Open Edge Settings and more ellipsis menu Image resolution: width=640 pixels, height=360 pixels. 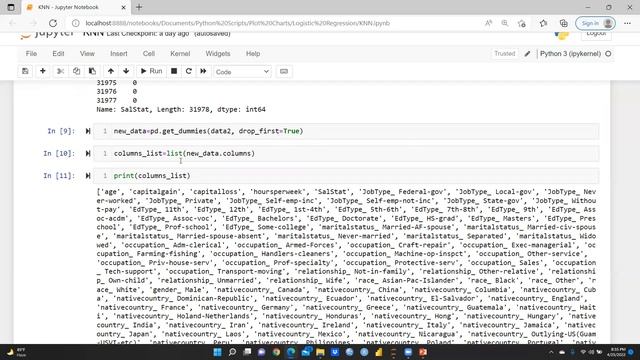tap(627, 23)
